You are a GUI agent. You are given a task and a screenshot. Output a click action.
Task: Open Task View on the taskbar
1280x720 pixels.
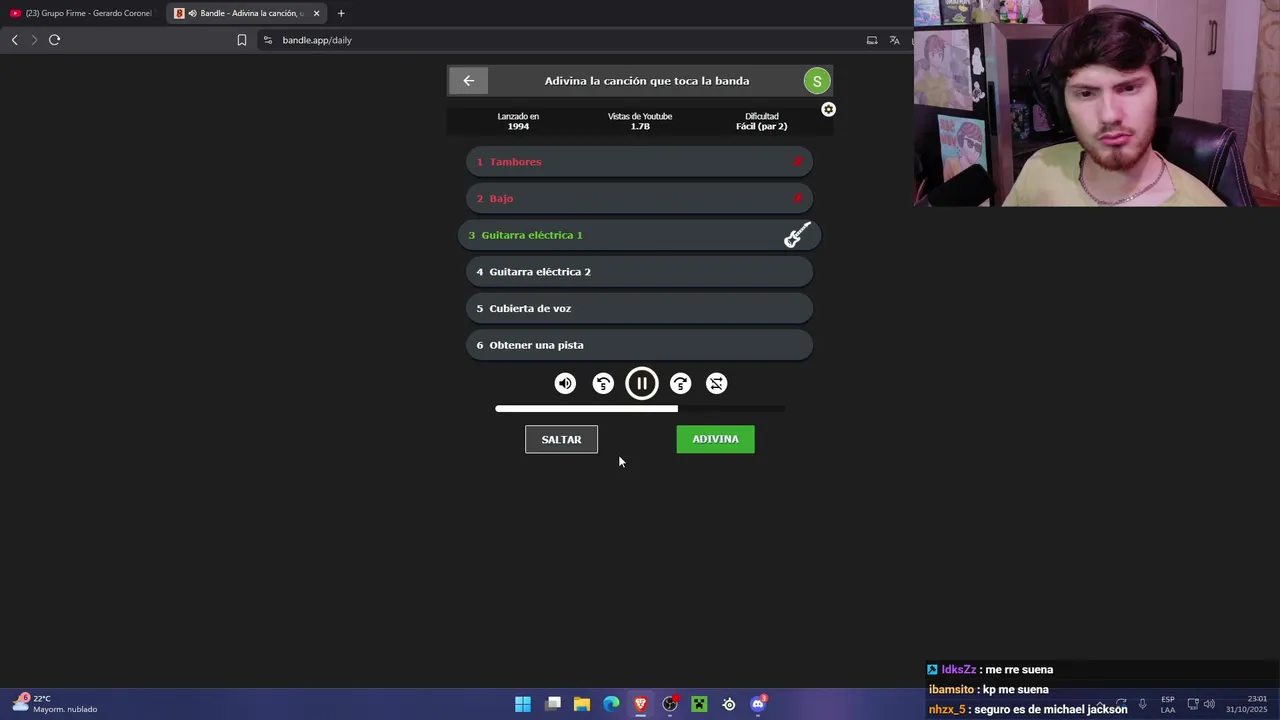click(553, 704)
